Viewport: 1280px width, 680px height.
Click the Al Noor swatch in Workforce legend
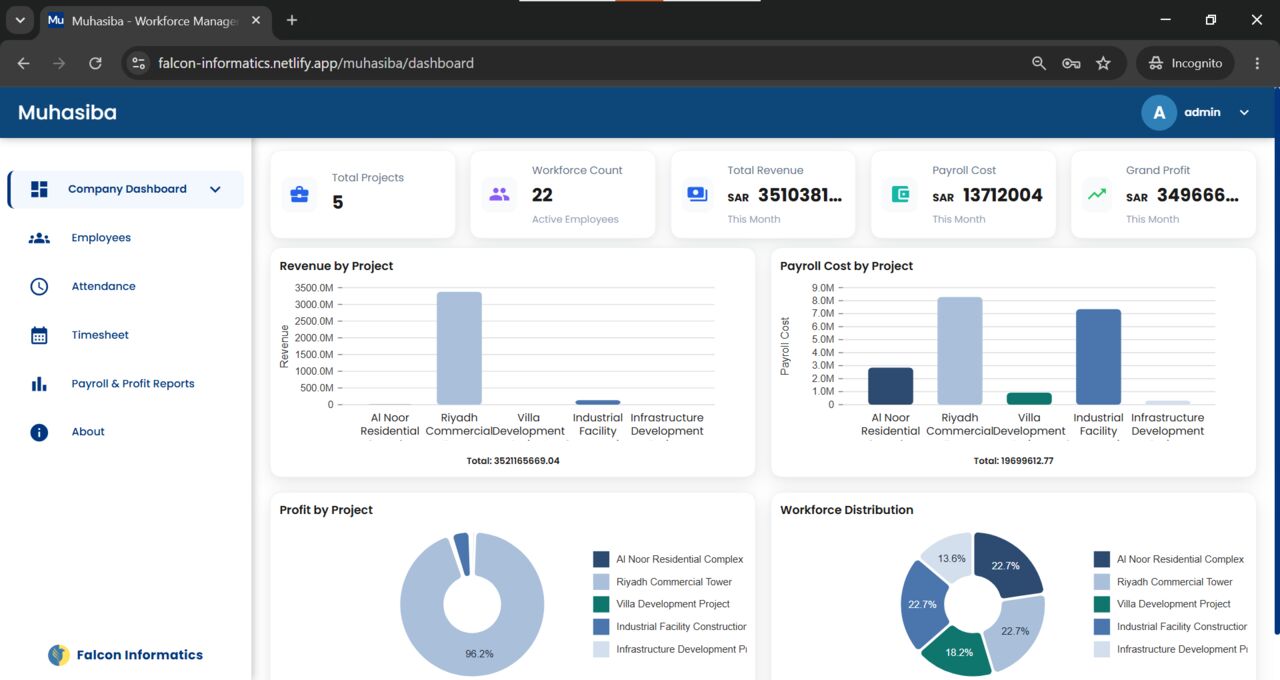click(1102, 559)
